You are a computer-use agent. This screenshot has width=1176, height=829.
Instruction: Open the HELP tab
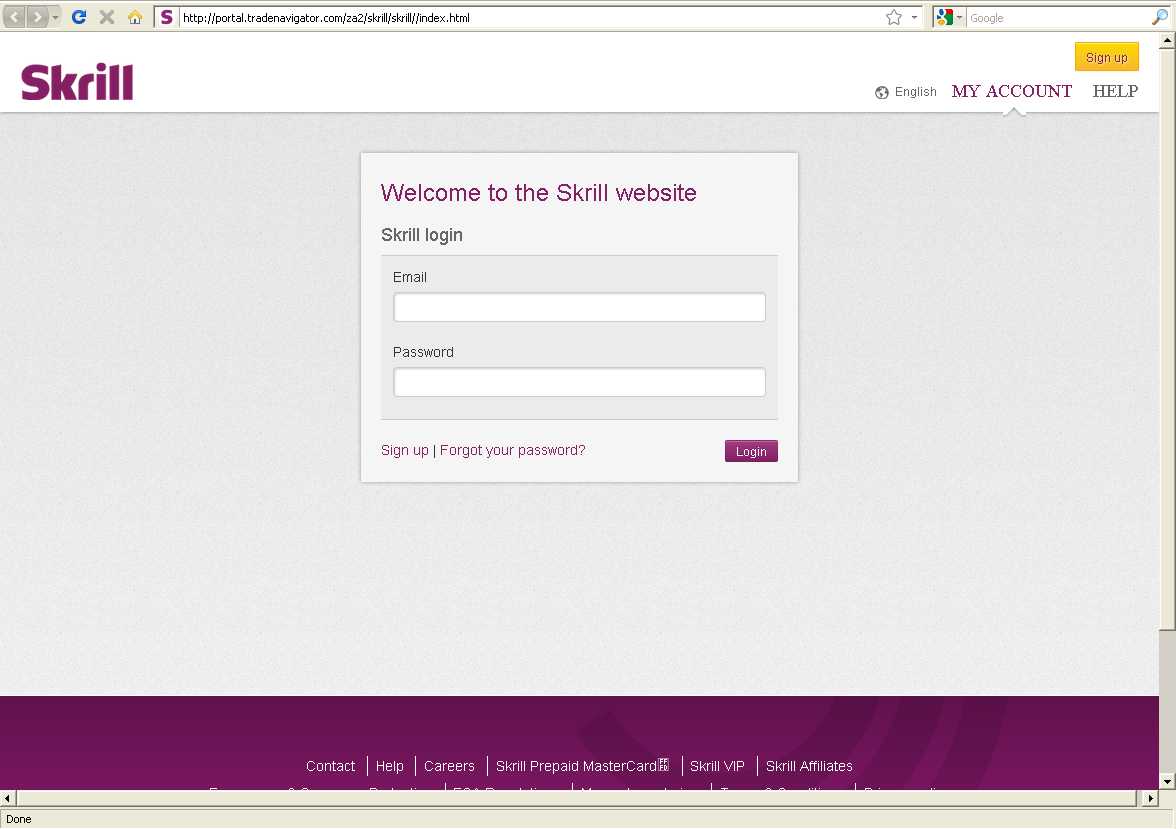tap(1114, 92)
